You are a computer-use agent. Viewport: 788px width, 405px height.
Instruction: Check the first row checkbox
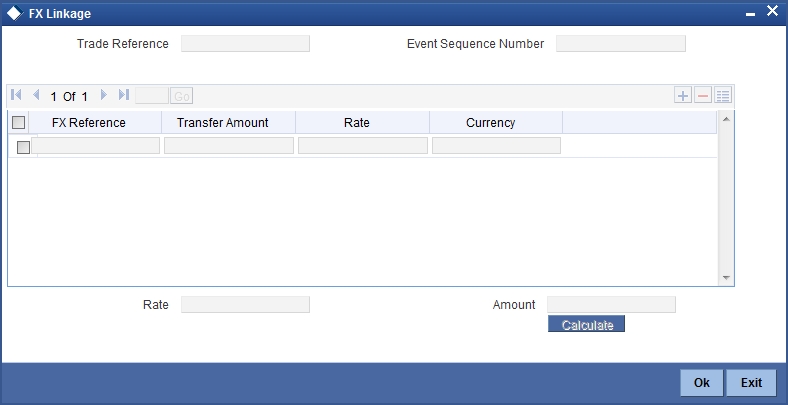pyautogui.click(x=24, y=147)
